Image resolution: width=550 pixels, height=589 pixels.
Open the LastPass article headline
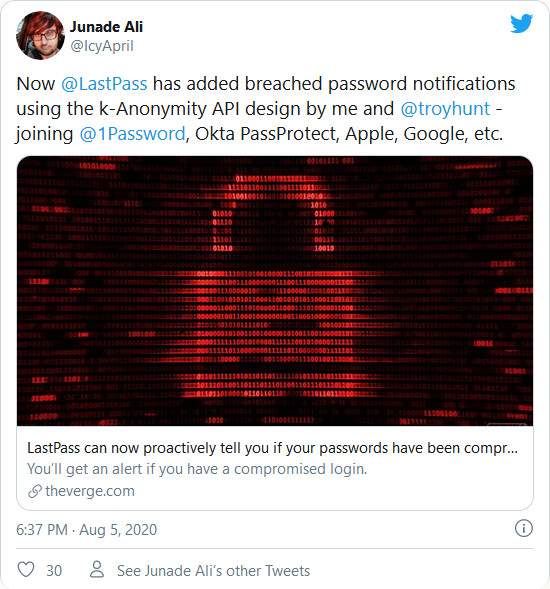pyautogui.click(x=272, y=448)
